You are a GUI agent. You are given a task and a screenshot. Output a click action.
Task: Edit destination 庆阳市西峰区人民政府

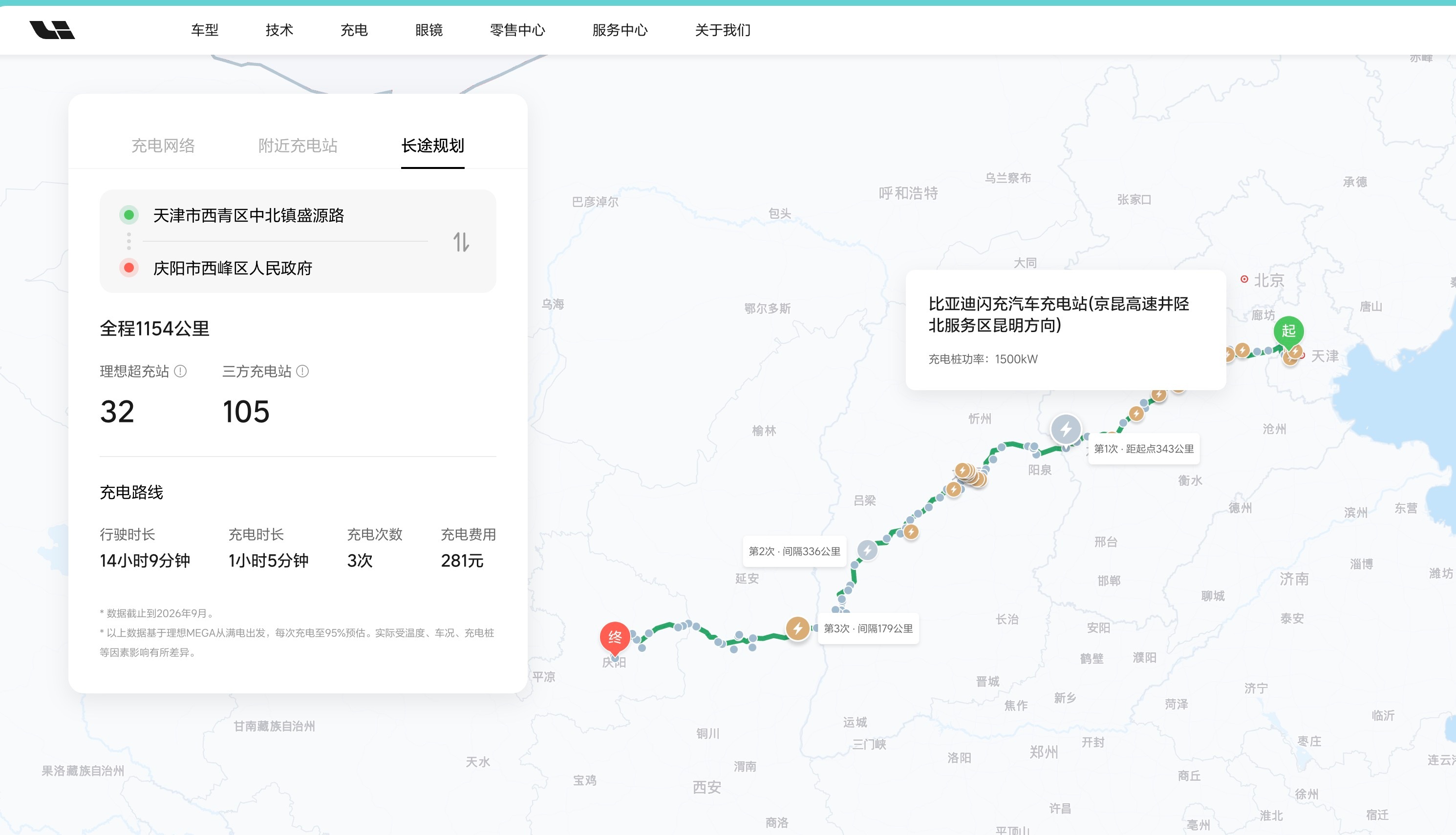(x=233, y=269)
